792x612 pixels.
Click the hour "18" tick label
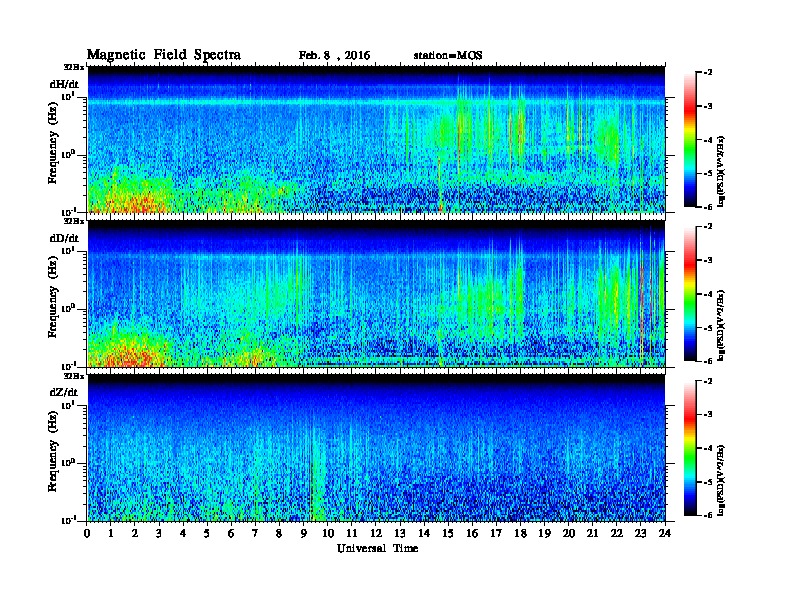520,533
